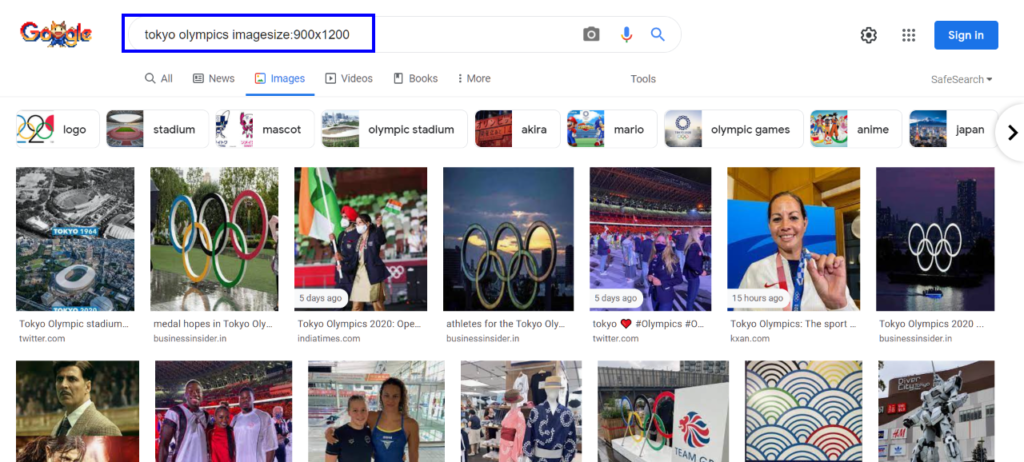
Task: Click kxan.com source text
Action: click(x=750, y=338)
